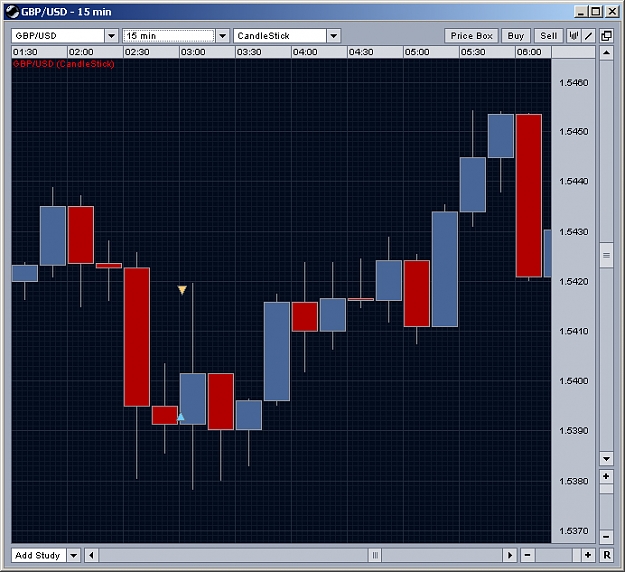
Task: Click the vertical price scrollbar thumb
Action: click(x=606, y=255)
